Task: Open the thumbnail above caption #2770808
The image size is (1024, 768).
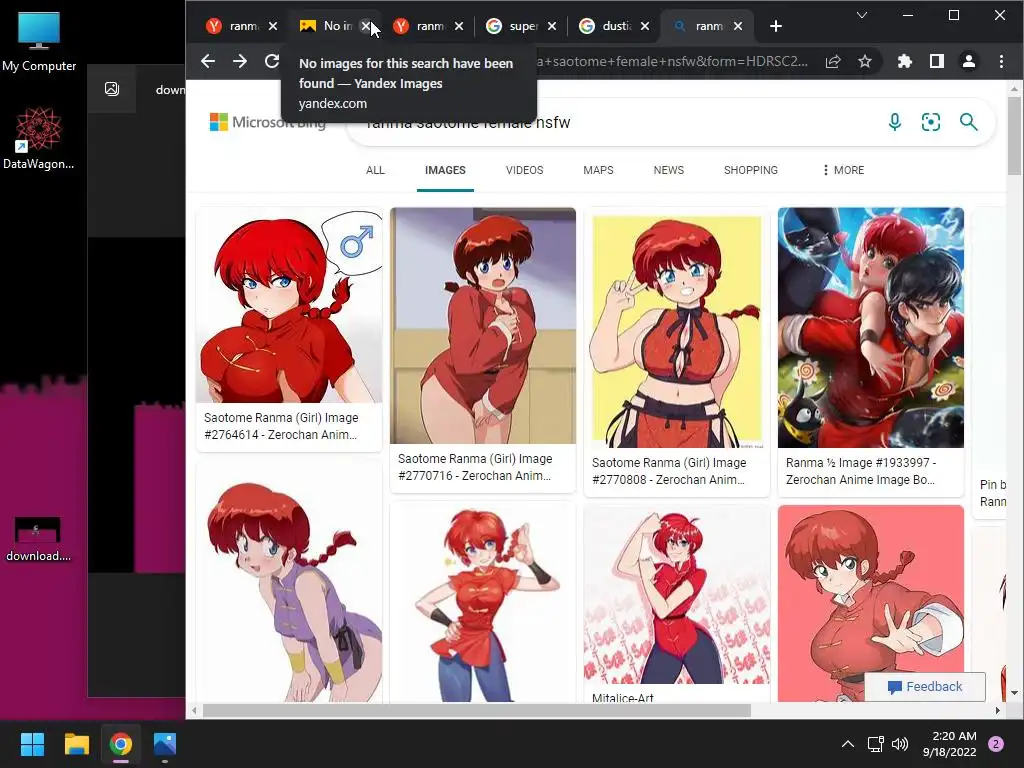Action: click(x=677, y=328)
